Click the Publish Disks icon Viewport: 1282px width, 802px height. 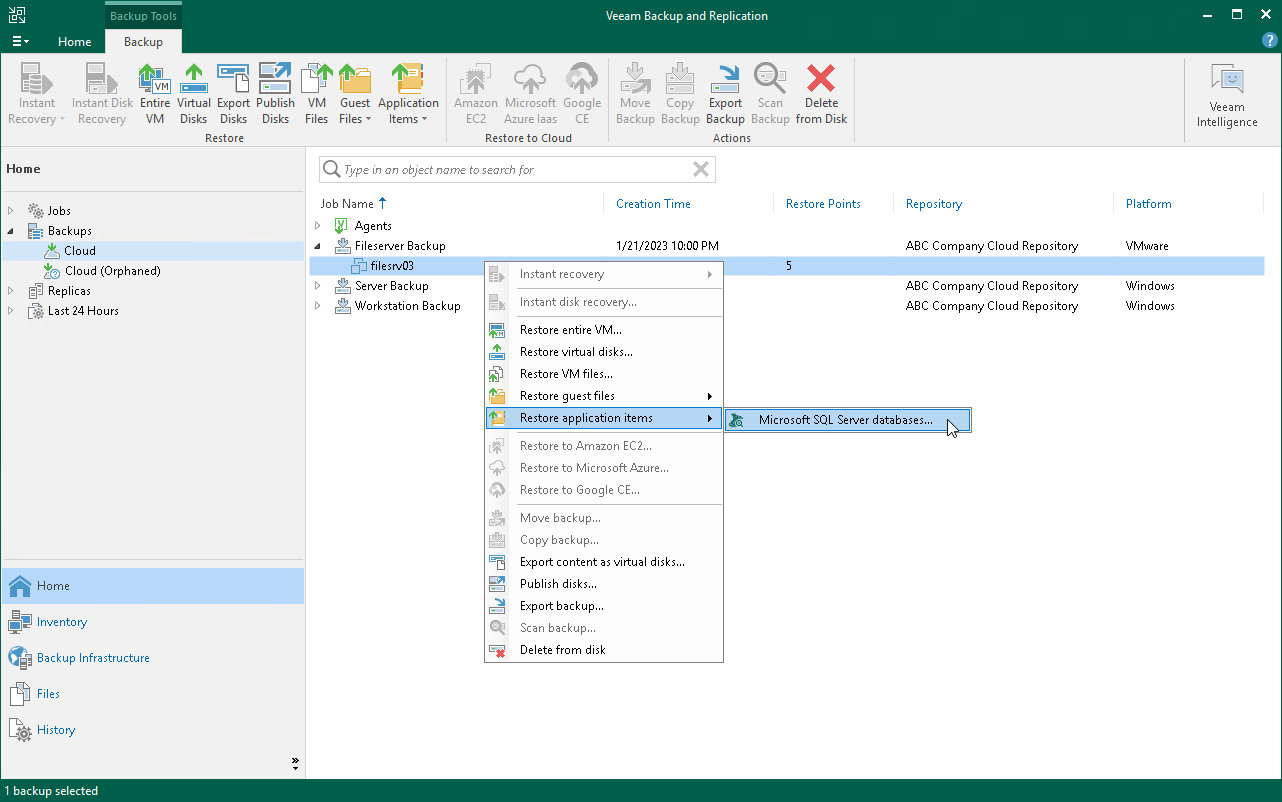coord(275,92)
